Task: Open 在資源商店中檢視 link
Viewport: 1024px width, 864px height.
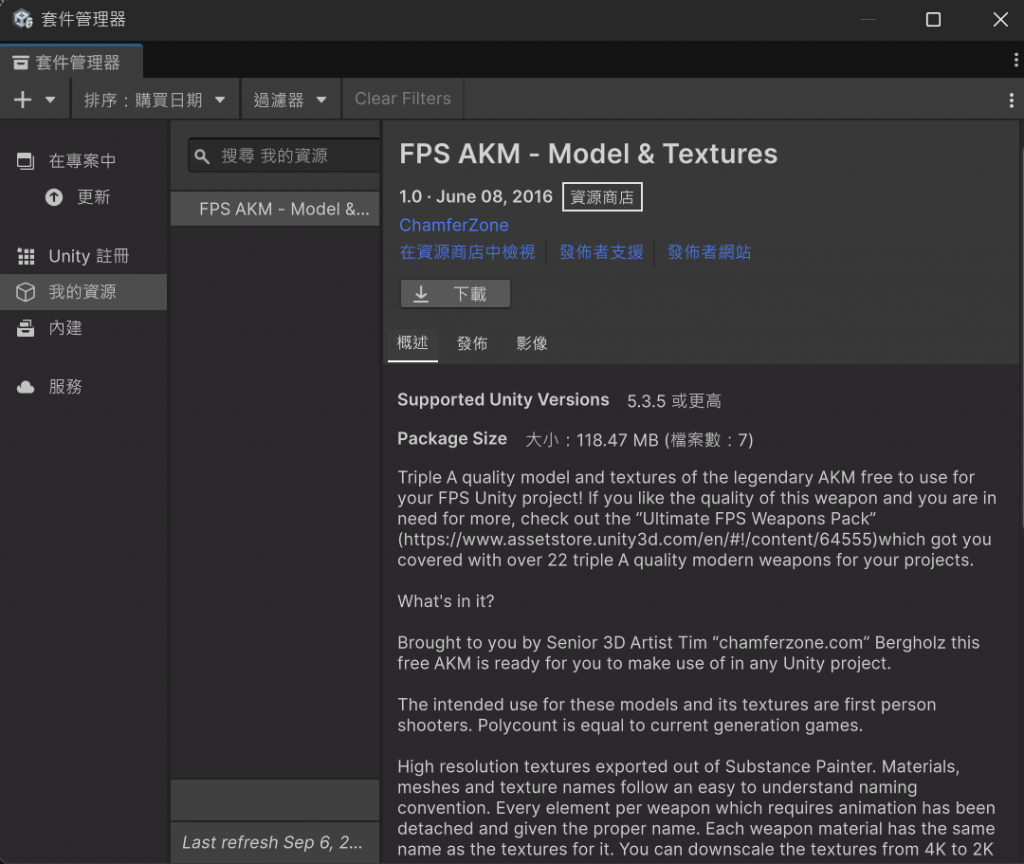Action: [468, 252]
